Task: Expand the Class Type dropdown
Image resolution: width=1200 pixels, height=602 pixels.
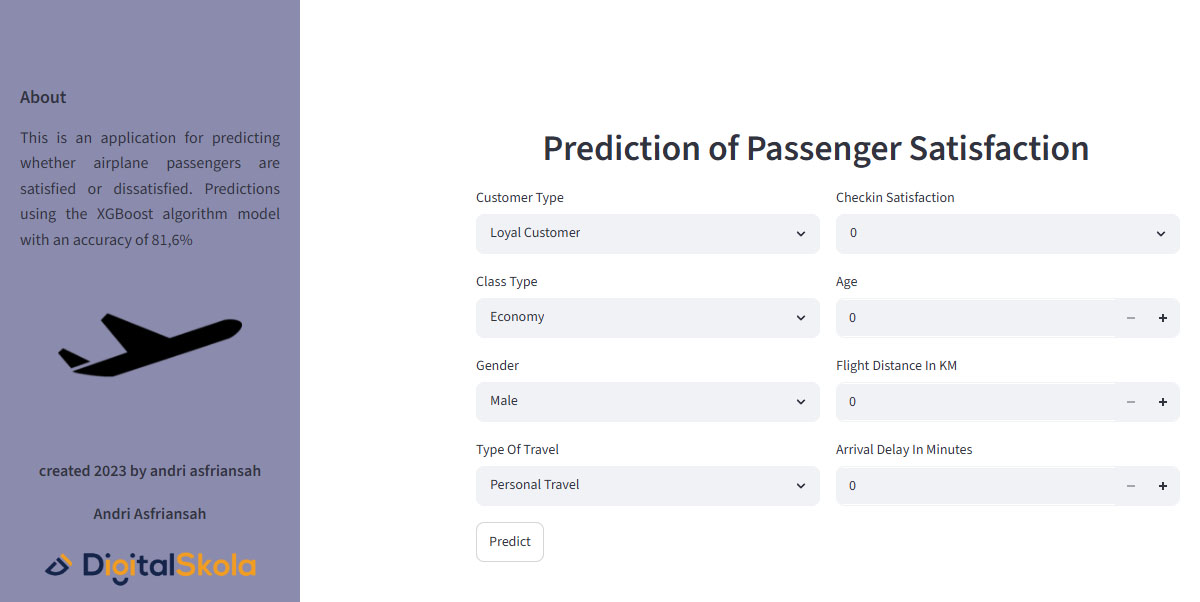Action: [648, 317]
